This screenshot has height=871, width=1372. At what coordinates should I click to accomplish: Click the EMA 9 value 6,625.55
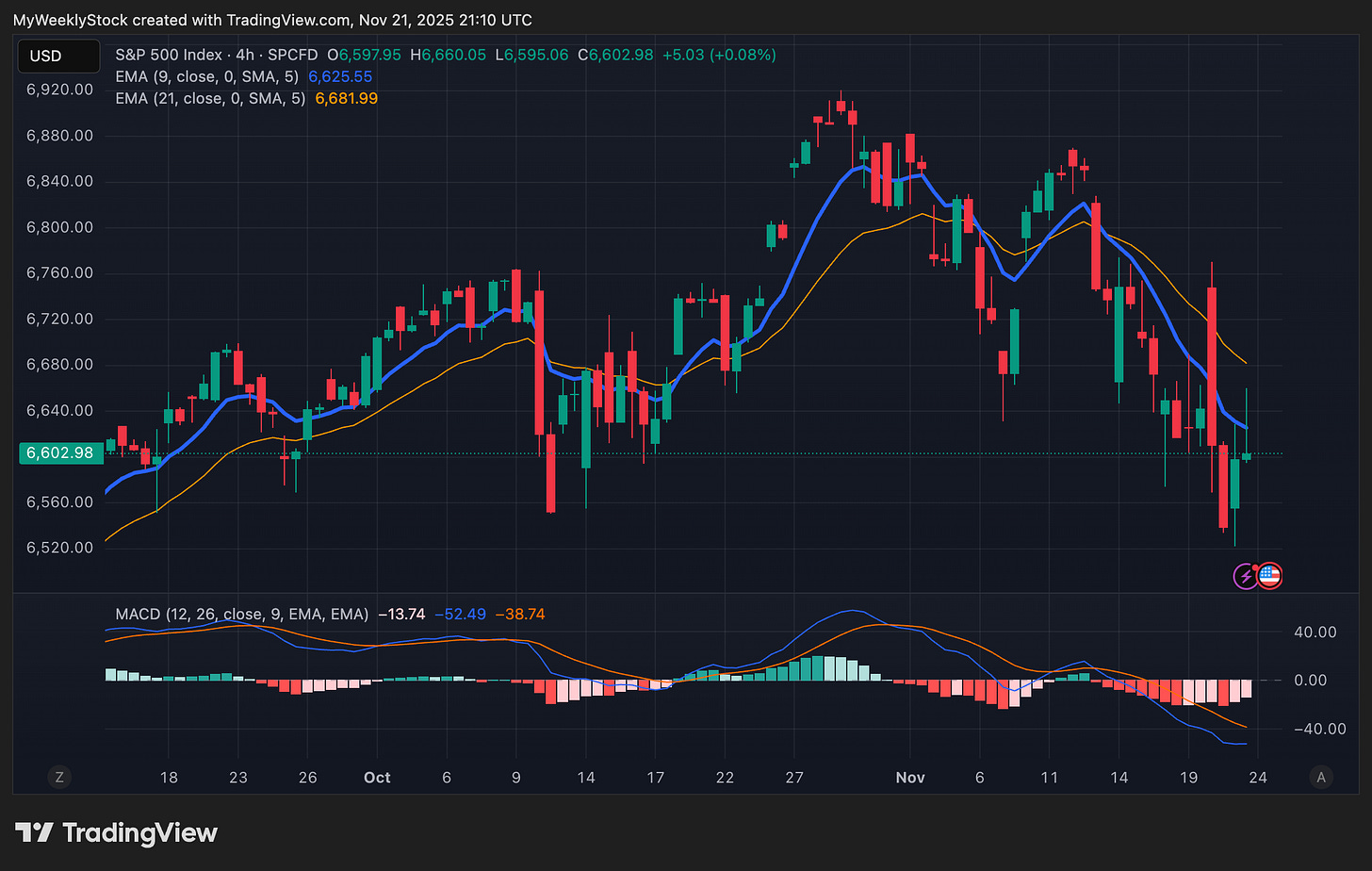tap(340, 76)
